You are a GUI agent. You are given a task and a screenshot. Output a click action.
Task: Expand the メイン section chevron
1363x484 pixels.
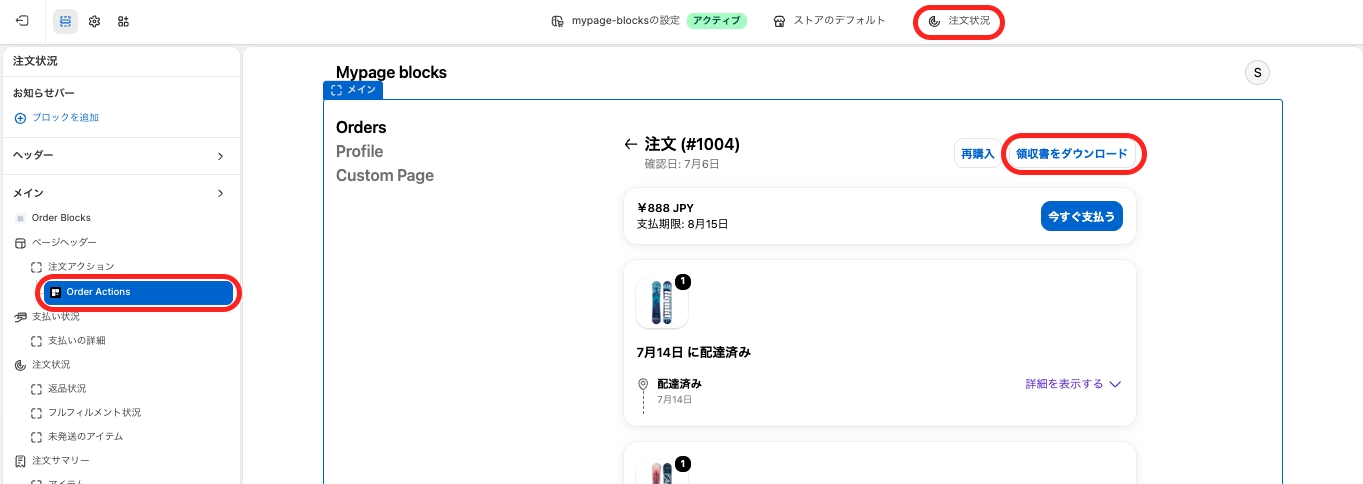click(220, 193)
